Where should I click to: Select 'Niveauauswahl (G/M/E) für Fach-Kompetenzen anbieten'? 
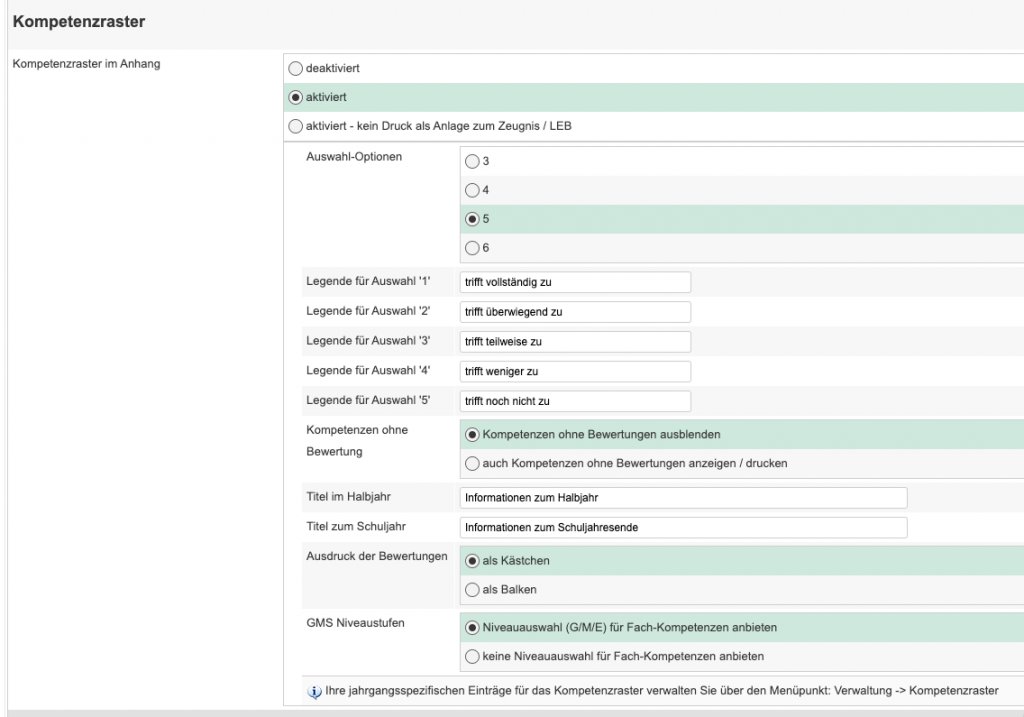(472, 628)
